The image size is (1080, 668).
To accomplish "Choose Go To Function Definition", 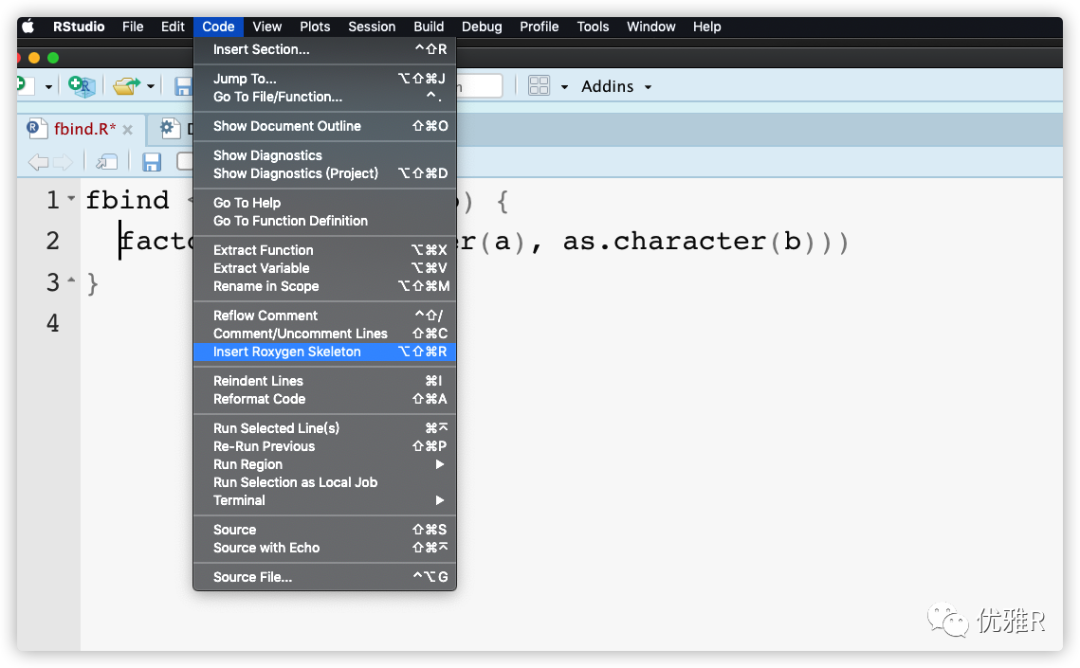I will [x=324, y=221].
